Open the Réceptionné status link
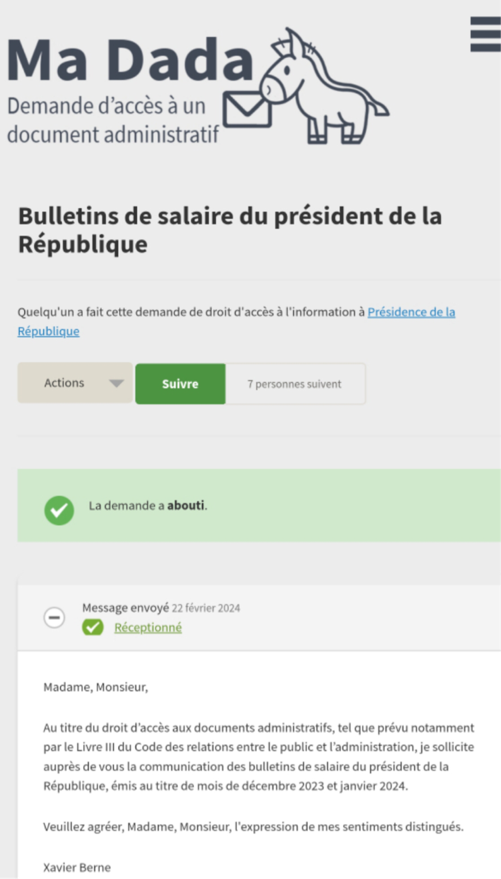This screenshot has height=879, width=501. (x=148, y=628)
